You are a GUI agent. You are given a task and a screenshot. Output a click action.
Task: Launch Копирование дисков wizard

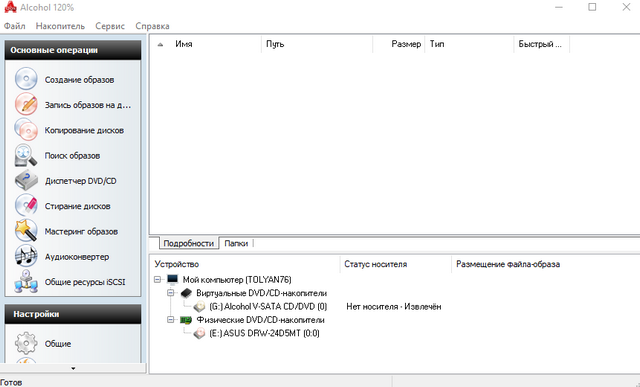[x=84, y=130]
